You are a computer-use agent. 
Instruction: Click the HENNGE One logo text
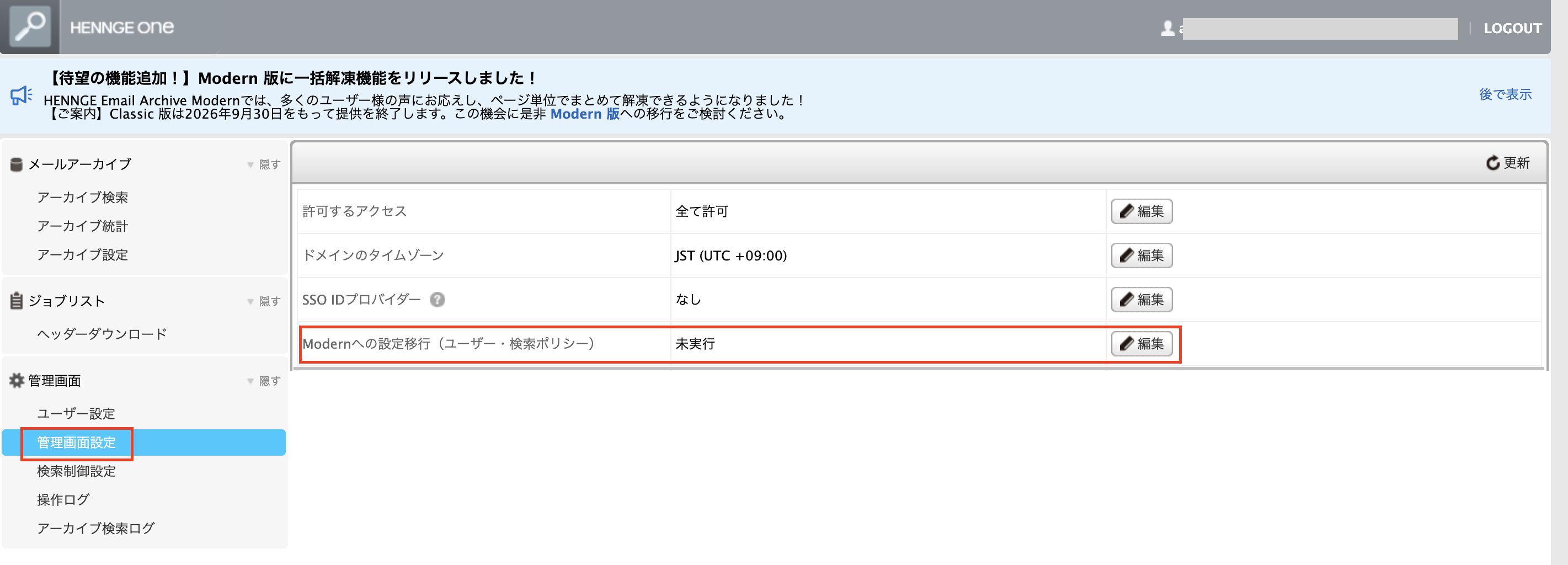[122, 28]
